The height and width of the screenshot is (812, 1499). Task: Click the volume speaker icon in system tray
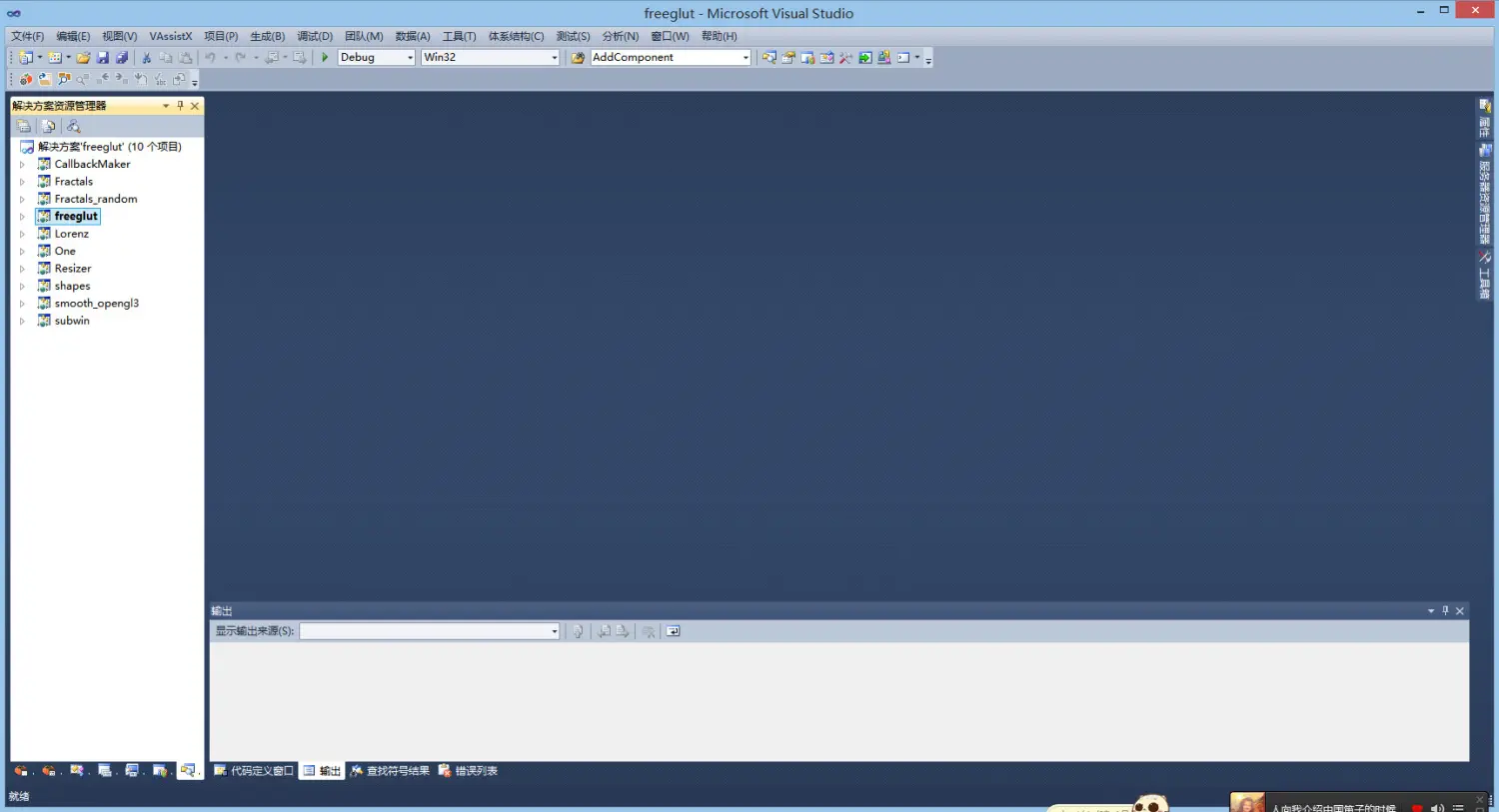(x=1437, y=807)
